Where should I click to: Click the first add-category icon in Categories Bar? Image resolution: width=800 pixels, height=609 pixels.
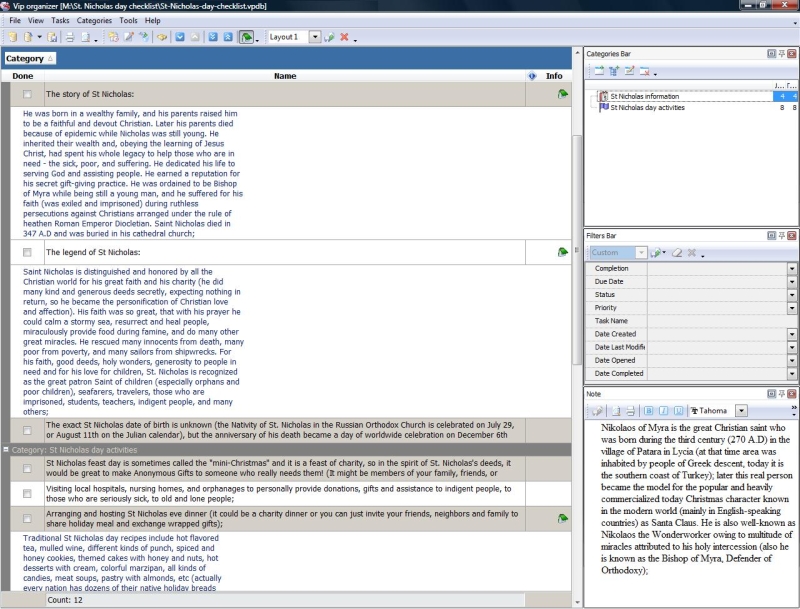pos(599,71)
